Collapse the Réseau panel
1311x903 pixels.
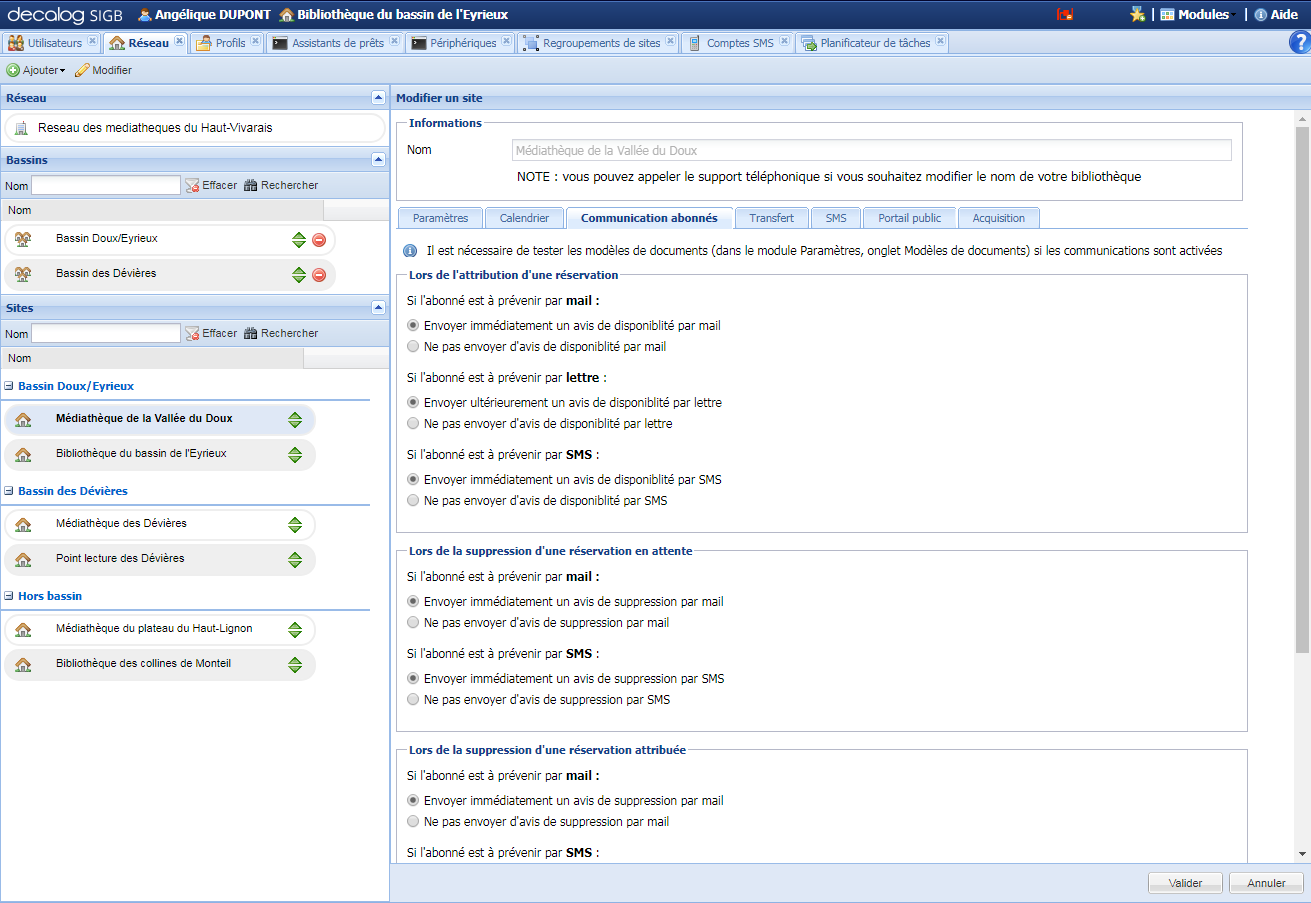click(x=377, y=98)
